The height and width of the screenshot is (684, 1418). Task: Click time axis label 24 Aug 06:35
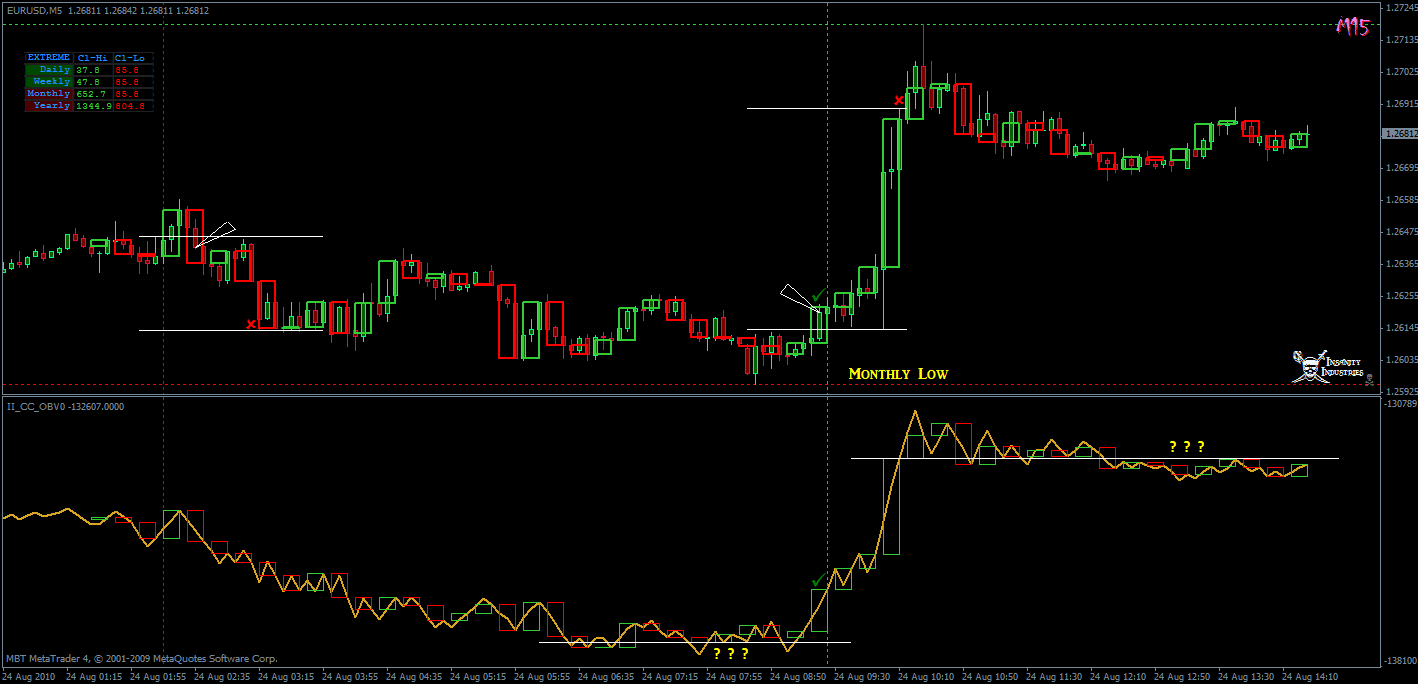(607, 677)
